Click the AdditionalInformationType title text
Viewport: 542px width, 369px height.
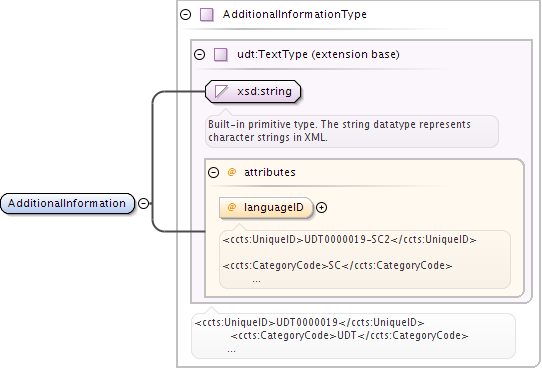pyautogui.click(x=295, y=15)
